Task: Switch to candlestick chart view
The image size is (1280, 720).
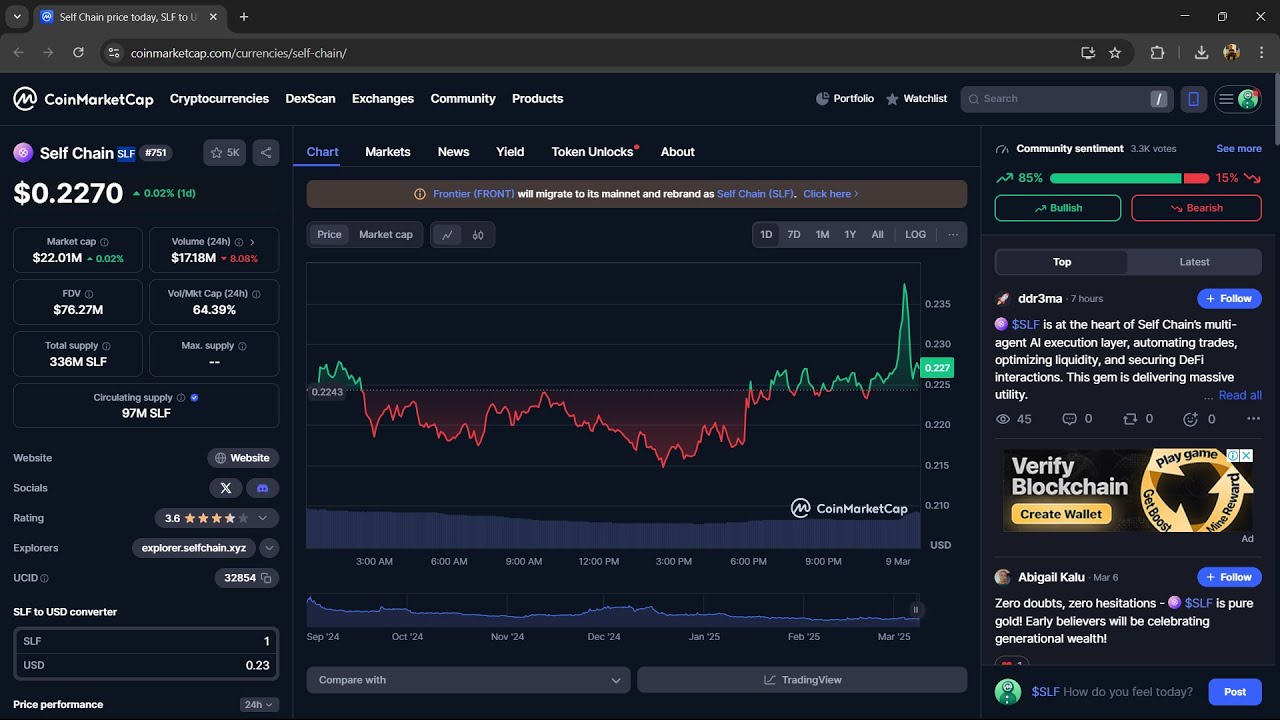Action: pos(478,235)
